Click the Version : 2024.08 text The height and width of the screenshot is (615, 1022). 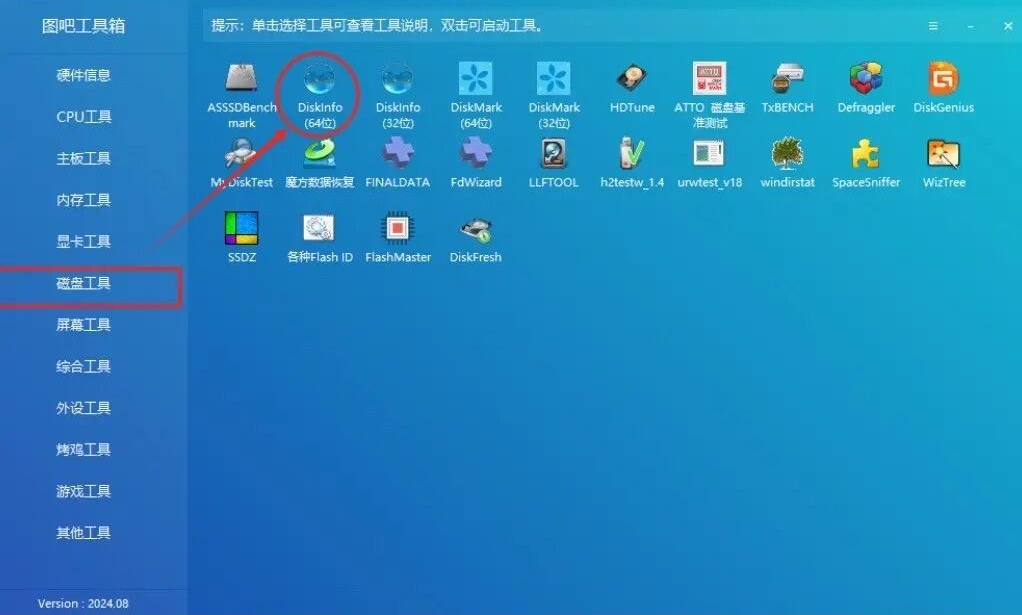point(83,604)
